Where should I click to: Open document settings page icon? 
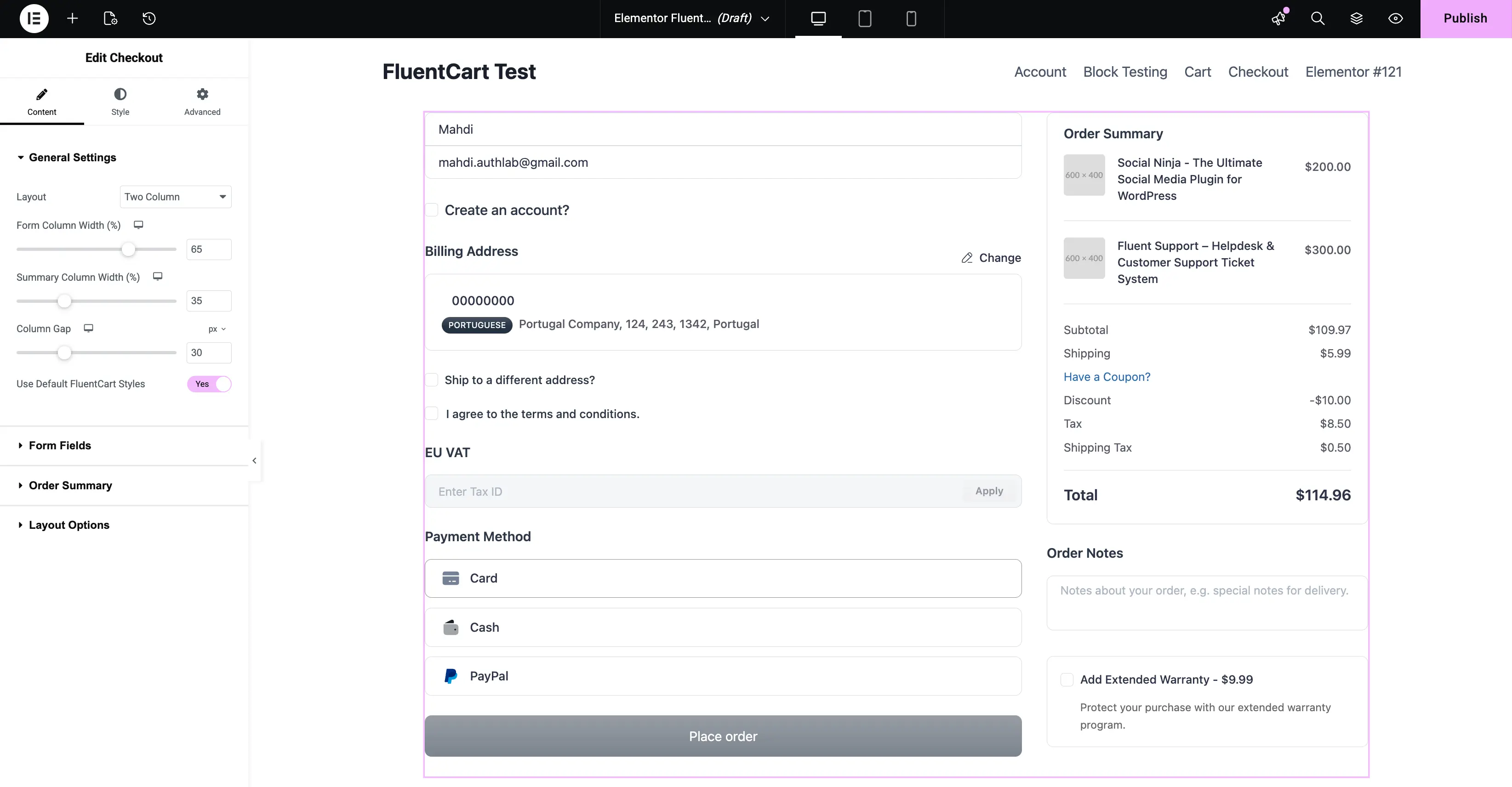coord(110,18)
